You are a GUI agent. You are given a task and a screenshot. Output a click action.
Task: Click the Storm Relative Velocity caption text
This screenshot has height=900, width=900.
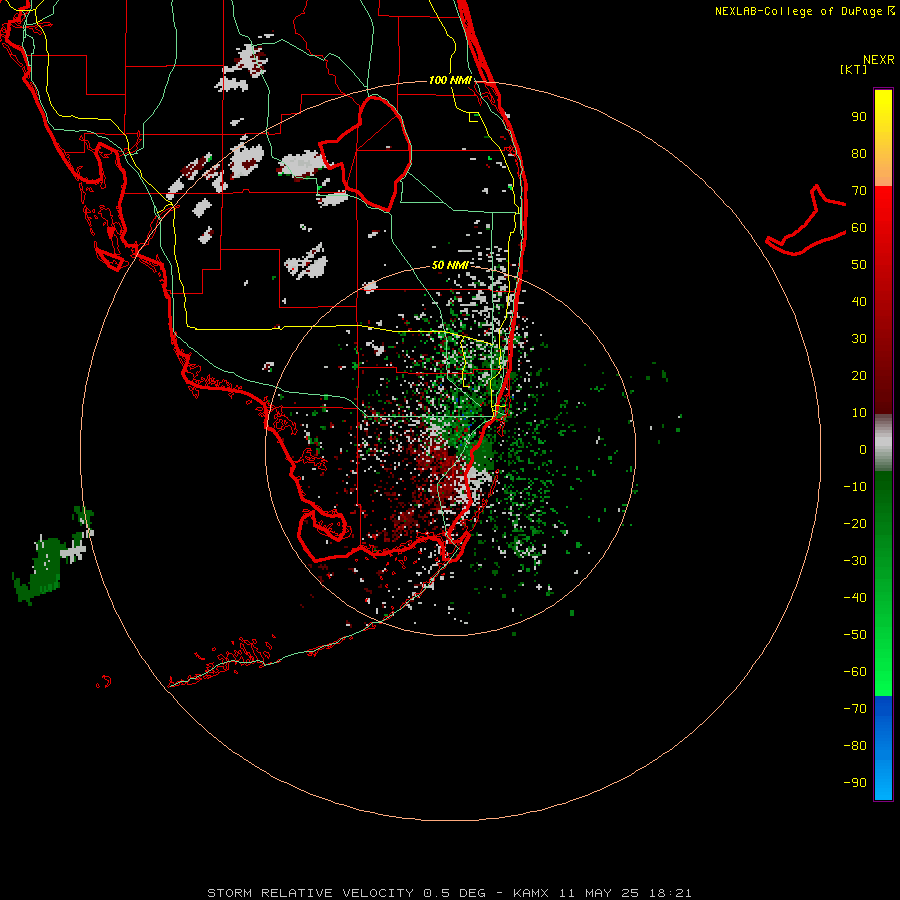(449, 893)
